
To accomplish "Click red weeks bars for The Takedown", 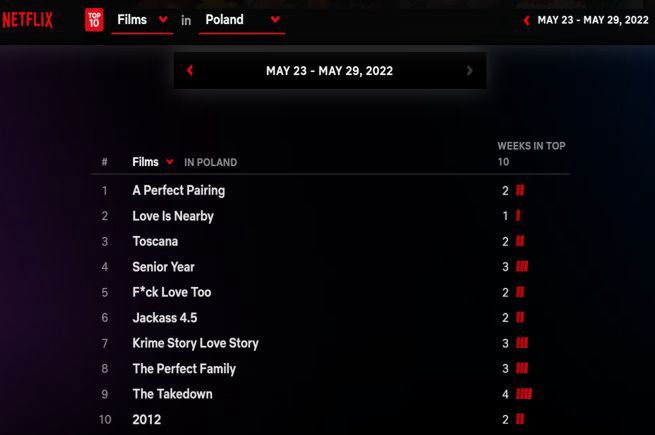I will pyautogui.click(x=524, y=394).
